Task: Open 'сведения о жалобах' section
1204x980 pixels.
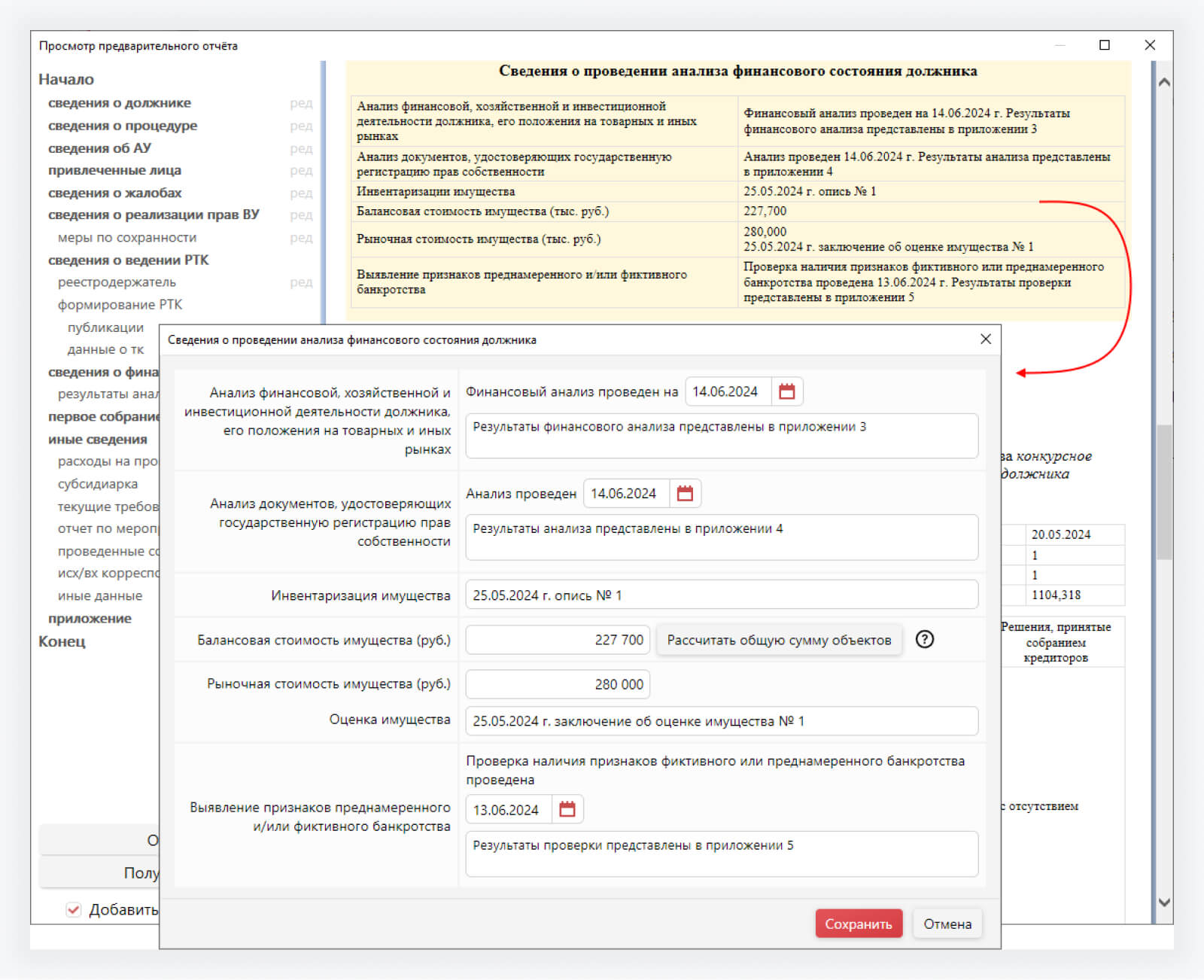Action: [114, 193]
